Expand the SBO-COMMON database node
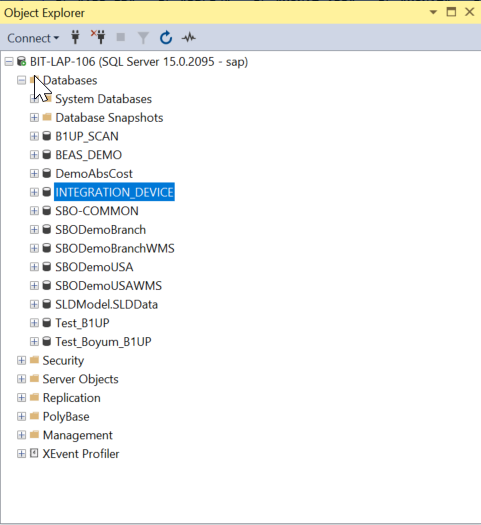The width and height of the screenshot is (481, 525). pyautogui.click(x=34, y=211)
